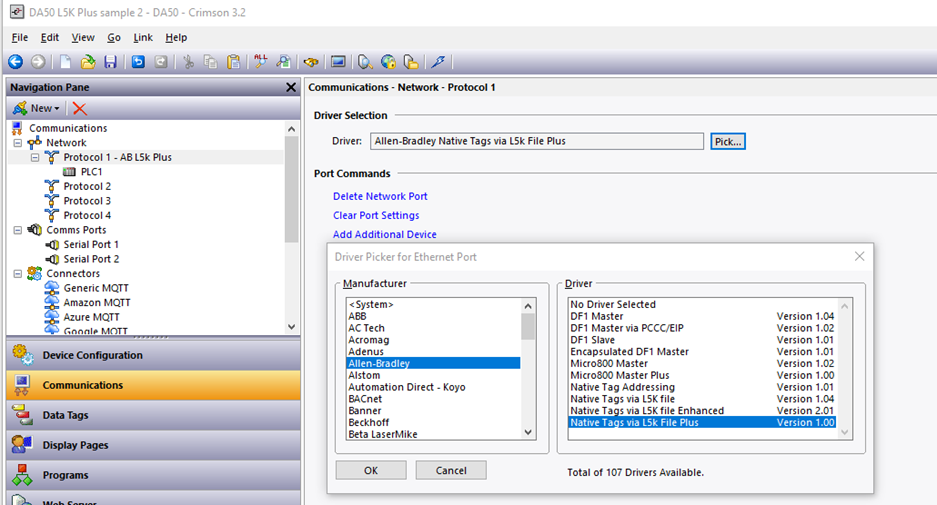Click the scissors Cut icon
Screen dimensions: 937x505
click(x=189, y=62)
